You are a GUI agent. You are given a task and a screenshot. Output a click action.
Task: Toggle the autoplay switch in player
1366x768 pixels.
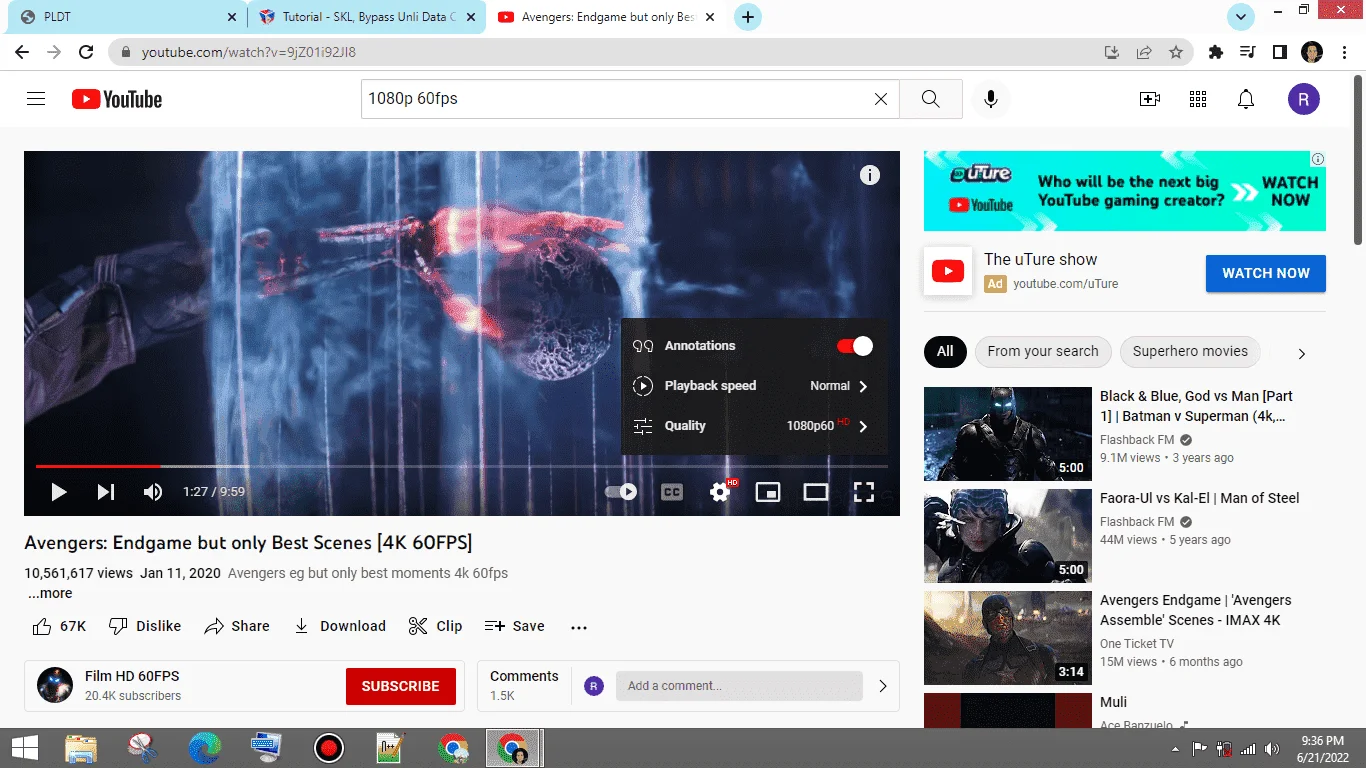[621, 492]
